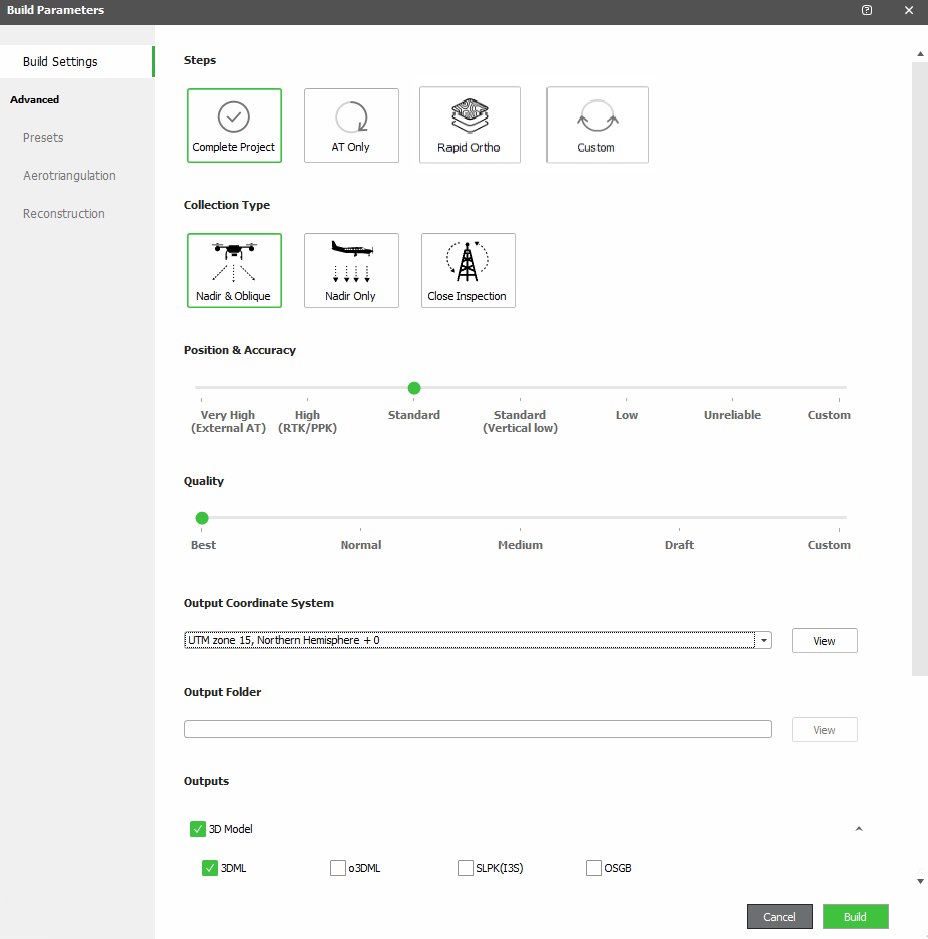Select the Complete Project step
This screenshot has height=939, width=928.
234,126
